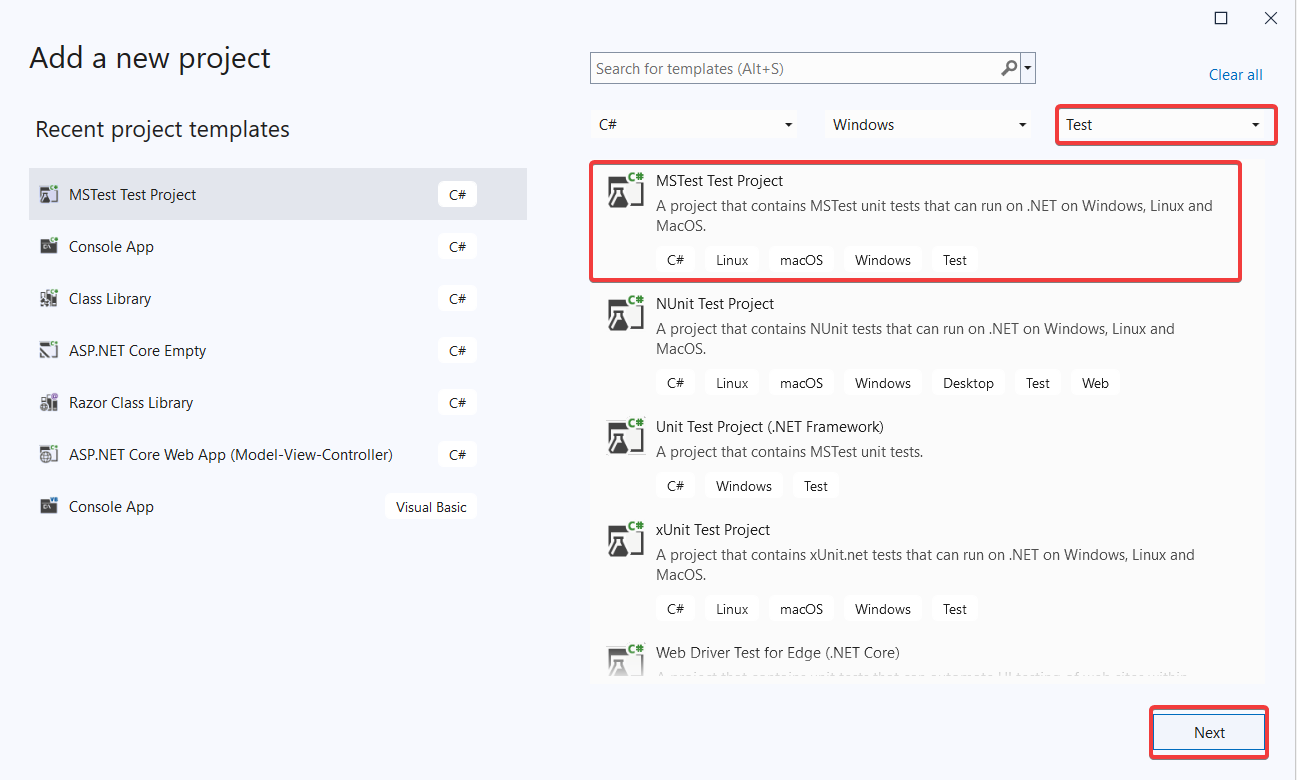Click the xUnit Test Project flask icon
Image resolution: width=1297 pixels, height=780 pixels.
626,539
